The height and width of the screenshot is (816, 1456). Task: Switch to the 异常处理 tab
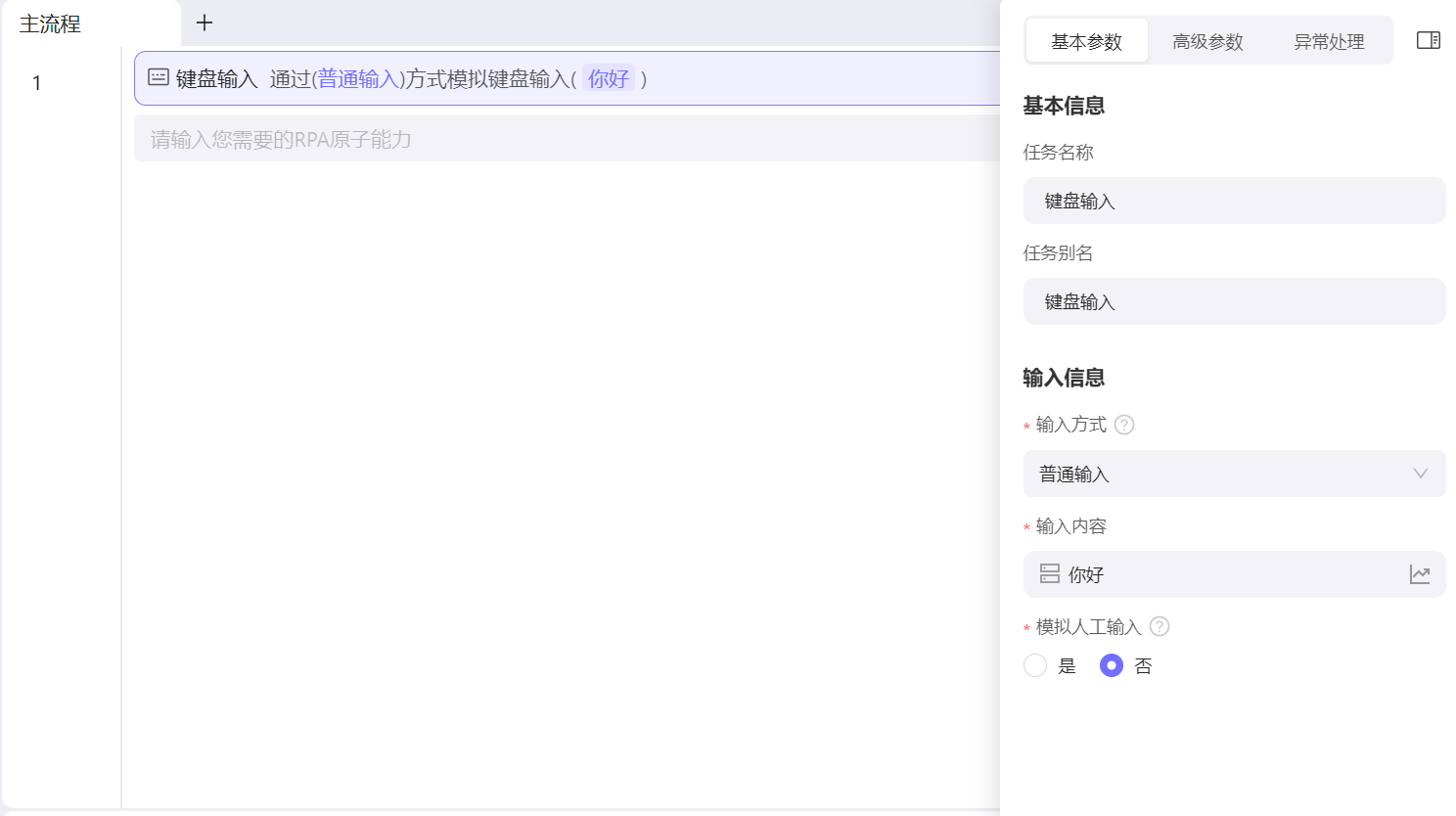[1328, 41]
